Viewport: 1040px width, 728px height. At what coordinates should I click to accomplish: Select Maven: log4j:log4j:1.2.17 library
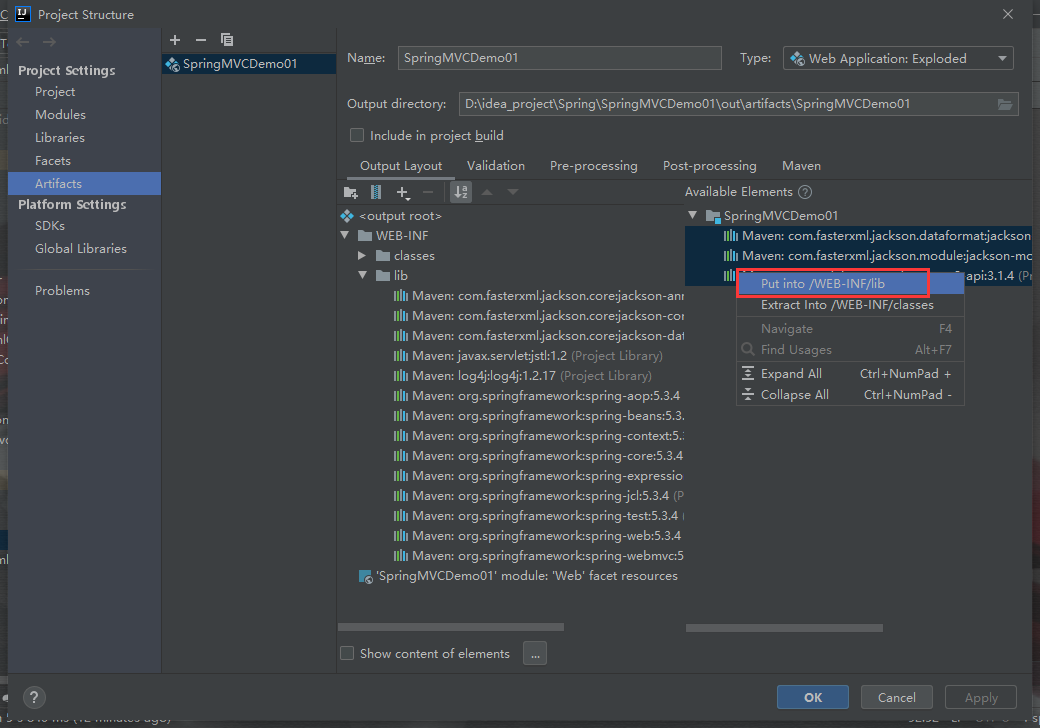tap(523, 376)
